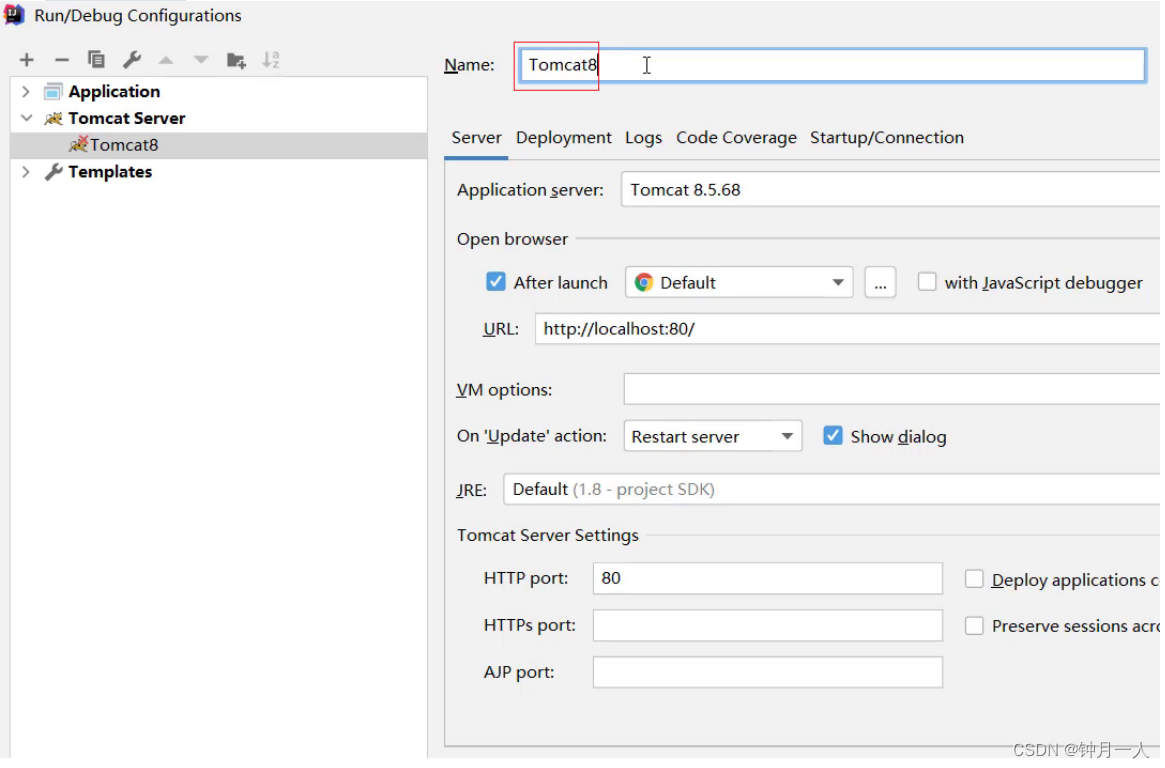This screenshot has width=1165, height=768.
Task: Click HTTP port field showing 80
Action: pos(768,579)
